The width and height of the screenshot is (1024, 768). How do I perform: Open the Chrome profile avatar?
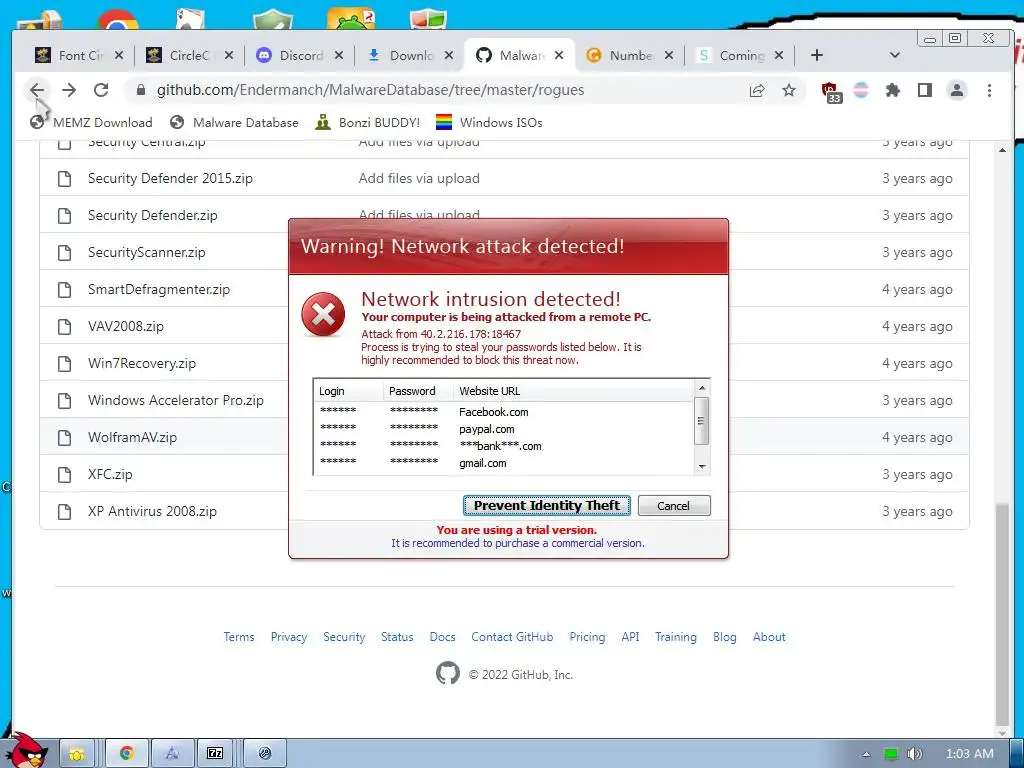[x=957, y=90]
